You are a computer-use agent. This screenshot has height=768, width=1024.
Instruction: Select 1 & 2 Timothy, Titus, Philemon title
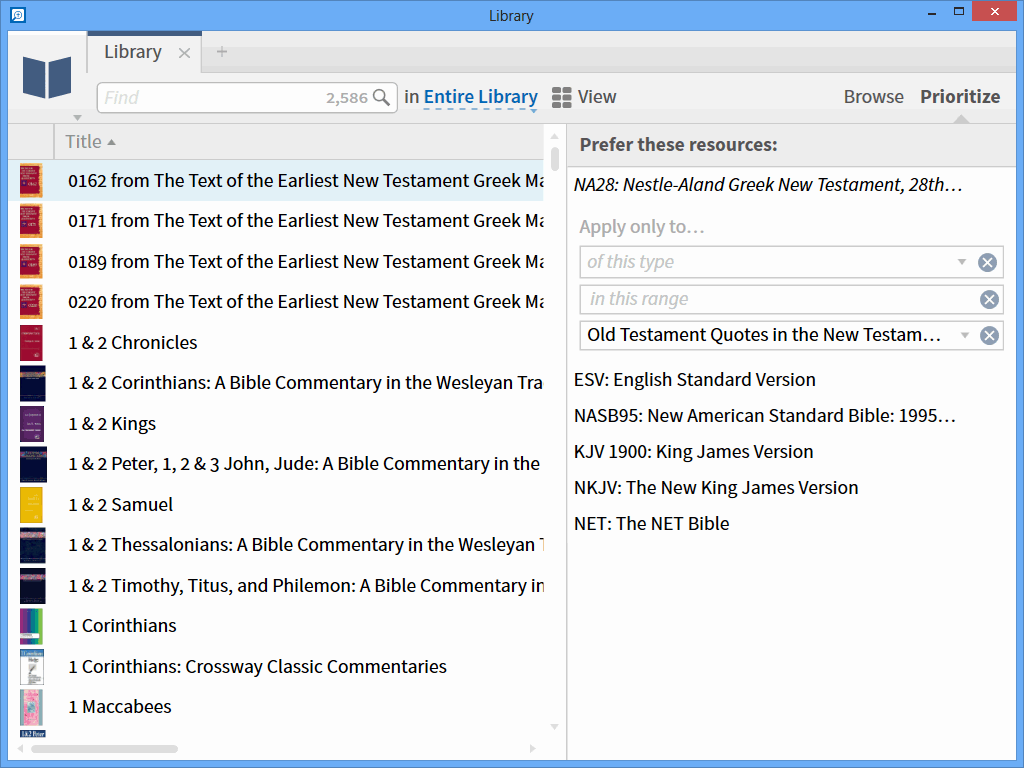(306, 586)
